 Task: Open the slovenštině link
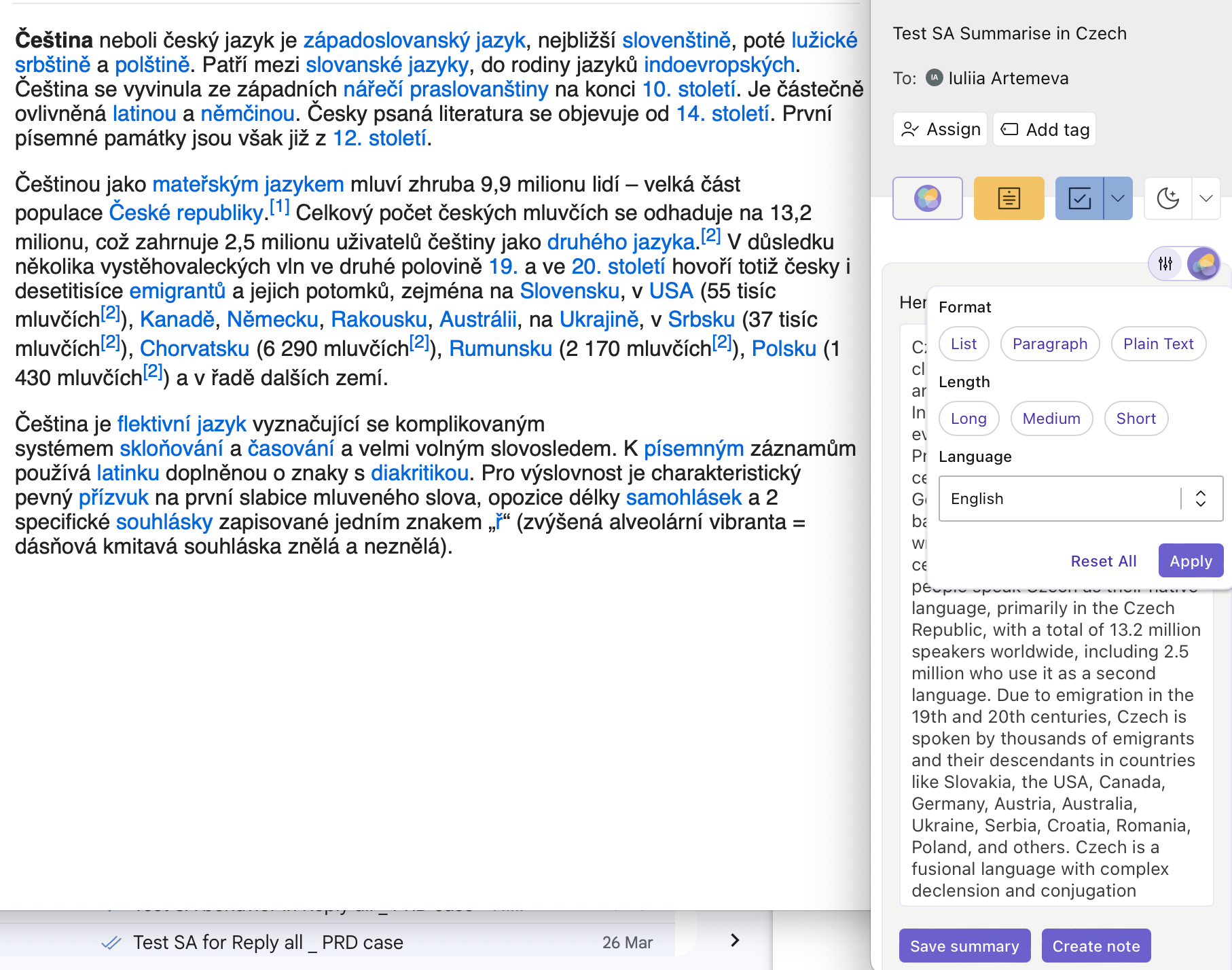pyautogui.click(x=676, y=40)
